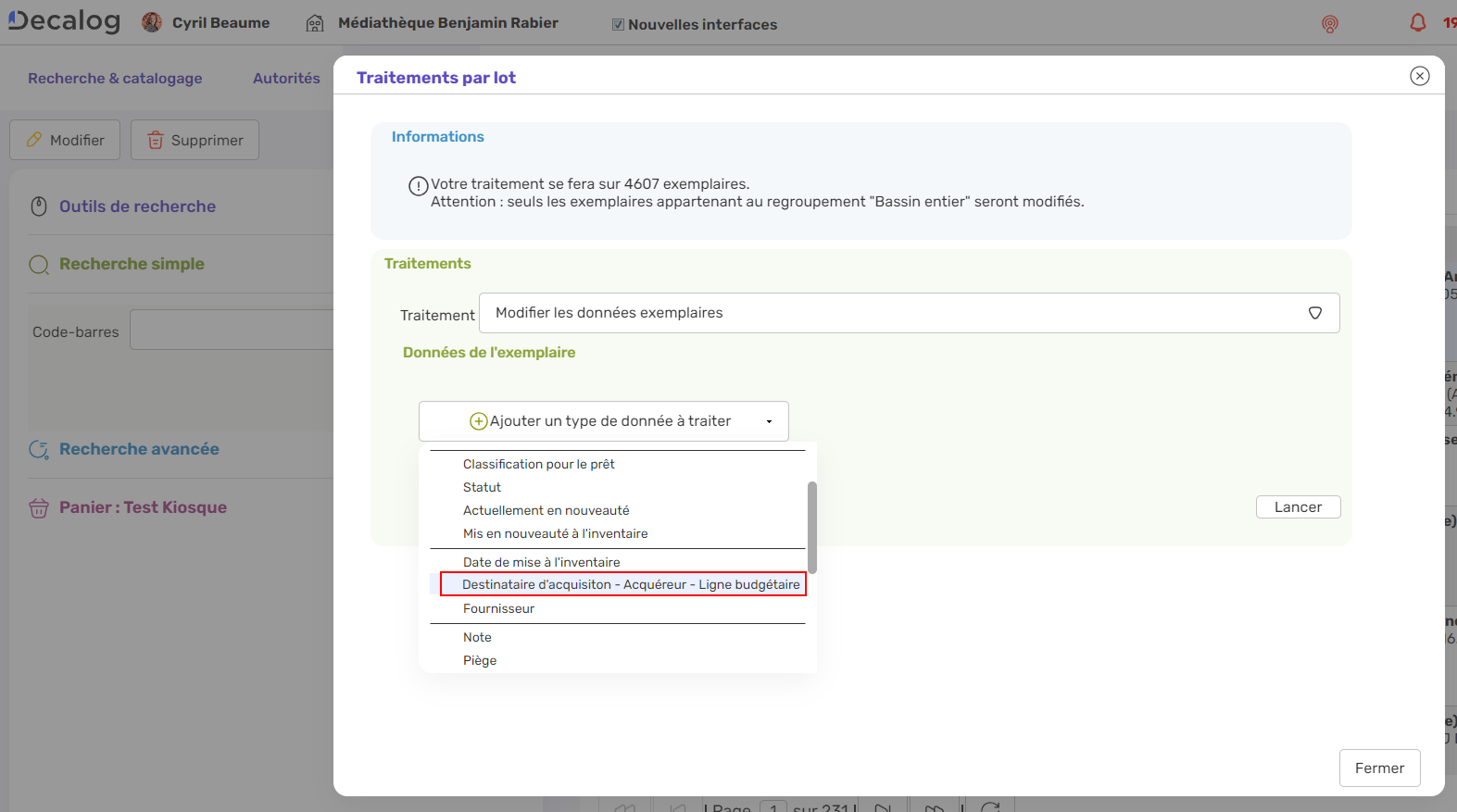This screenshot has width=1457, height=812.
Task: Choose the Piège option
Action: 480,660
